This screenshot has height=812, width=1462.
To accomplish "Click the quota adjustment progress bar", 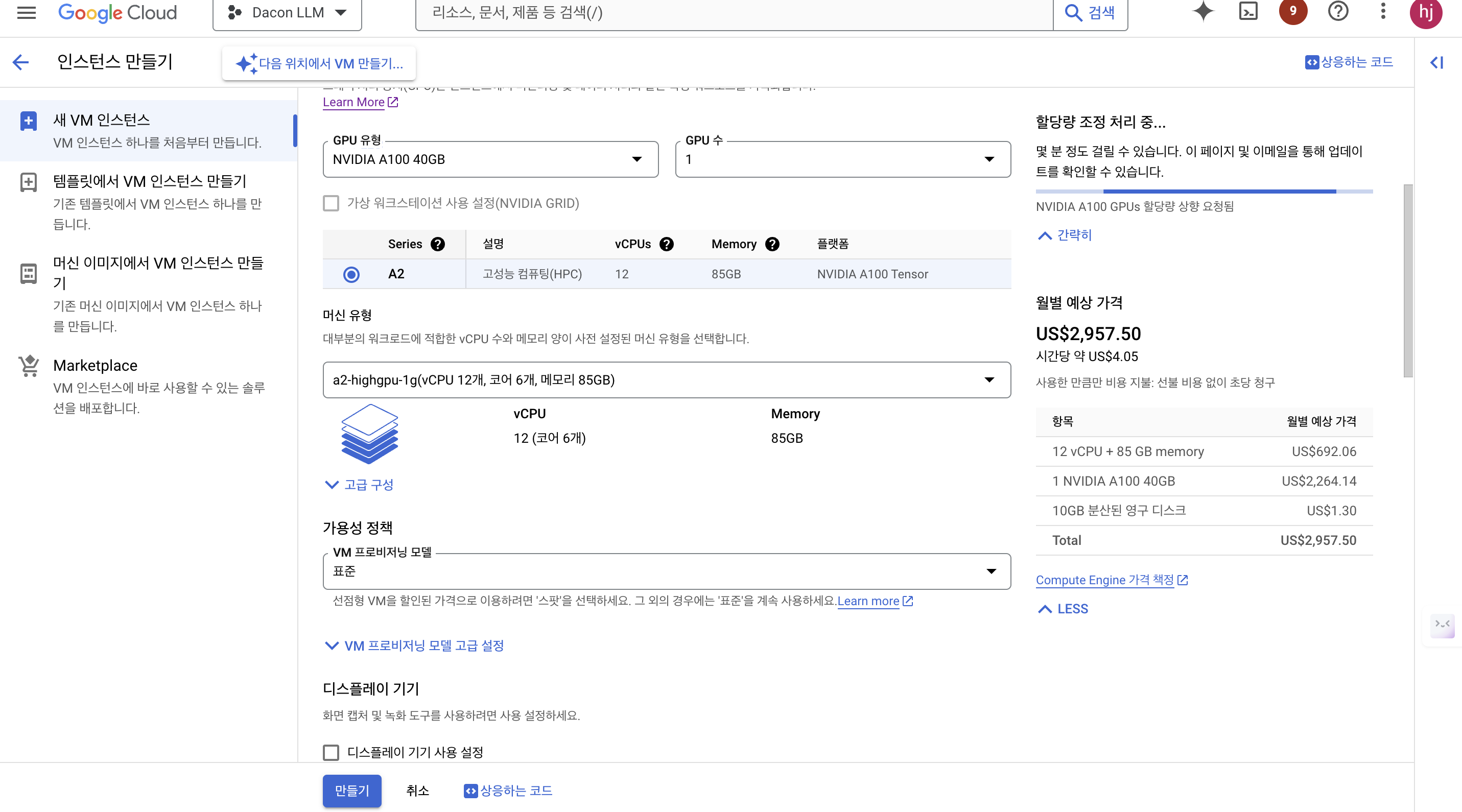I will coord(1204,192).
